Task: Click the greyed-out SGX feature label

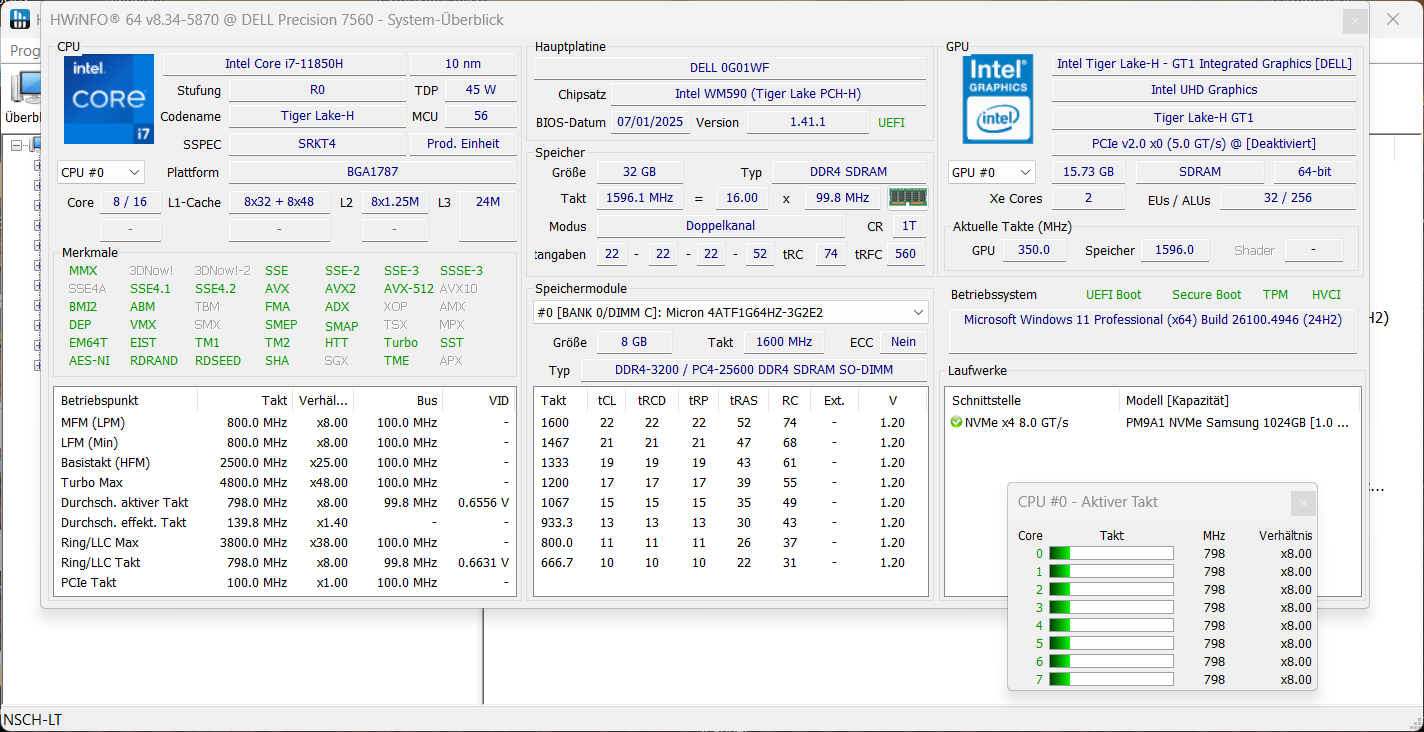Action: [336, 361]
